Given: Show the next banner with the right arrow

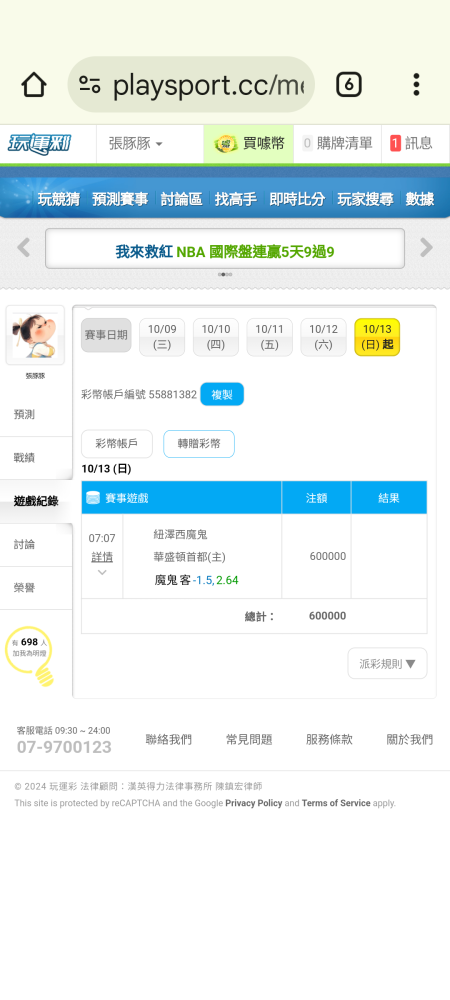Looking at the screenshot, I should coord(426,247).
